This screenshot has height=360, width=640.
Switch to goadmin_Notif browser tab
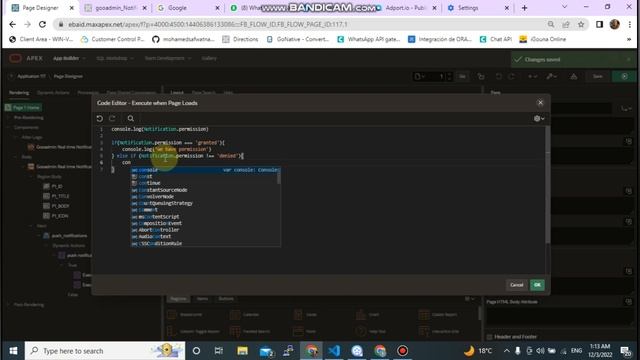[x=116, y=8]
